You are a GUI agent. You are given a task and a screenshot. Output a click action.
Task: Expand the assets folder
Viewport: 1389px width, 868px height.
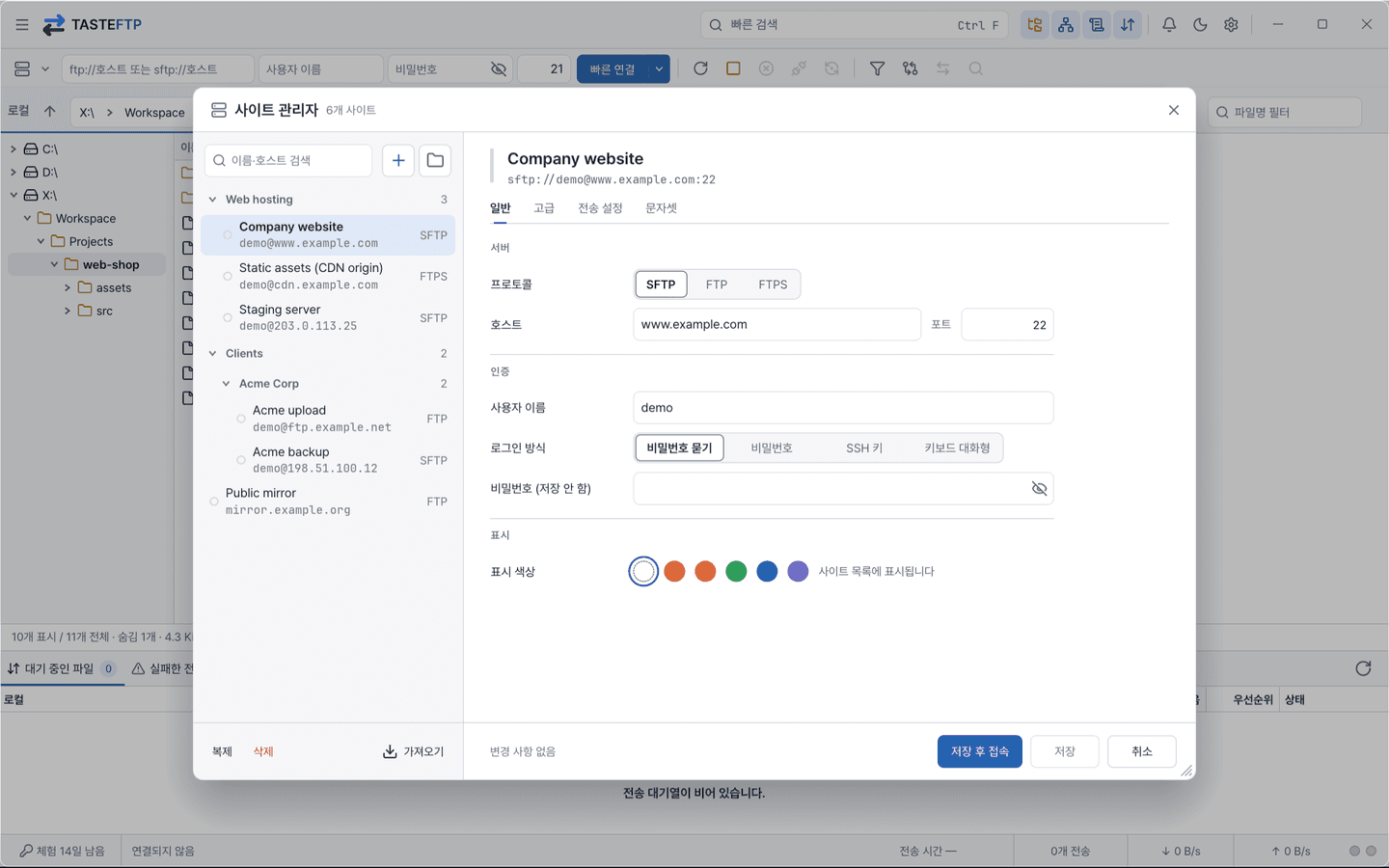click(68, 288)
